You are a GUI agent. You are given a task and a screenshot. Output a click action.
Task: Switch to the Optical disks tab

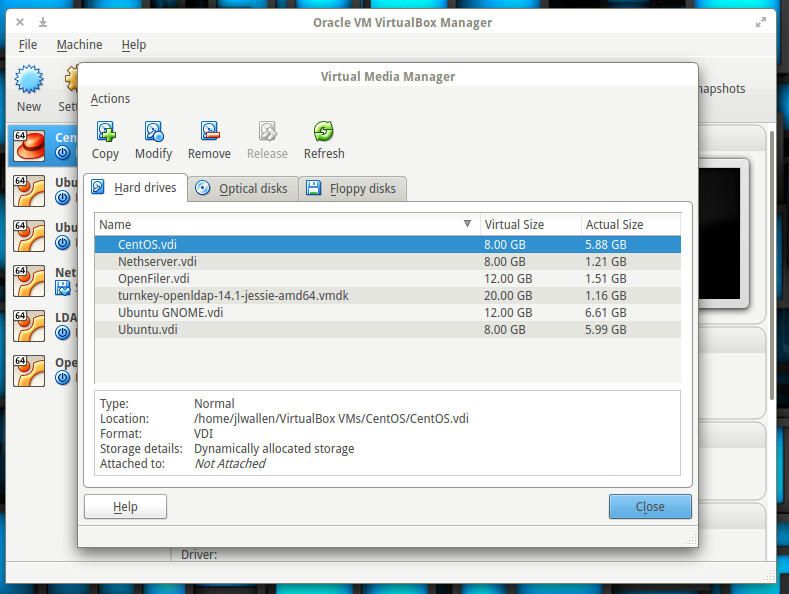coord(244,188)
